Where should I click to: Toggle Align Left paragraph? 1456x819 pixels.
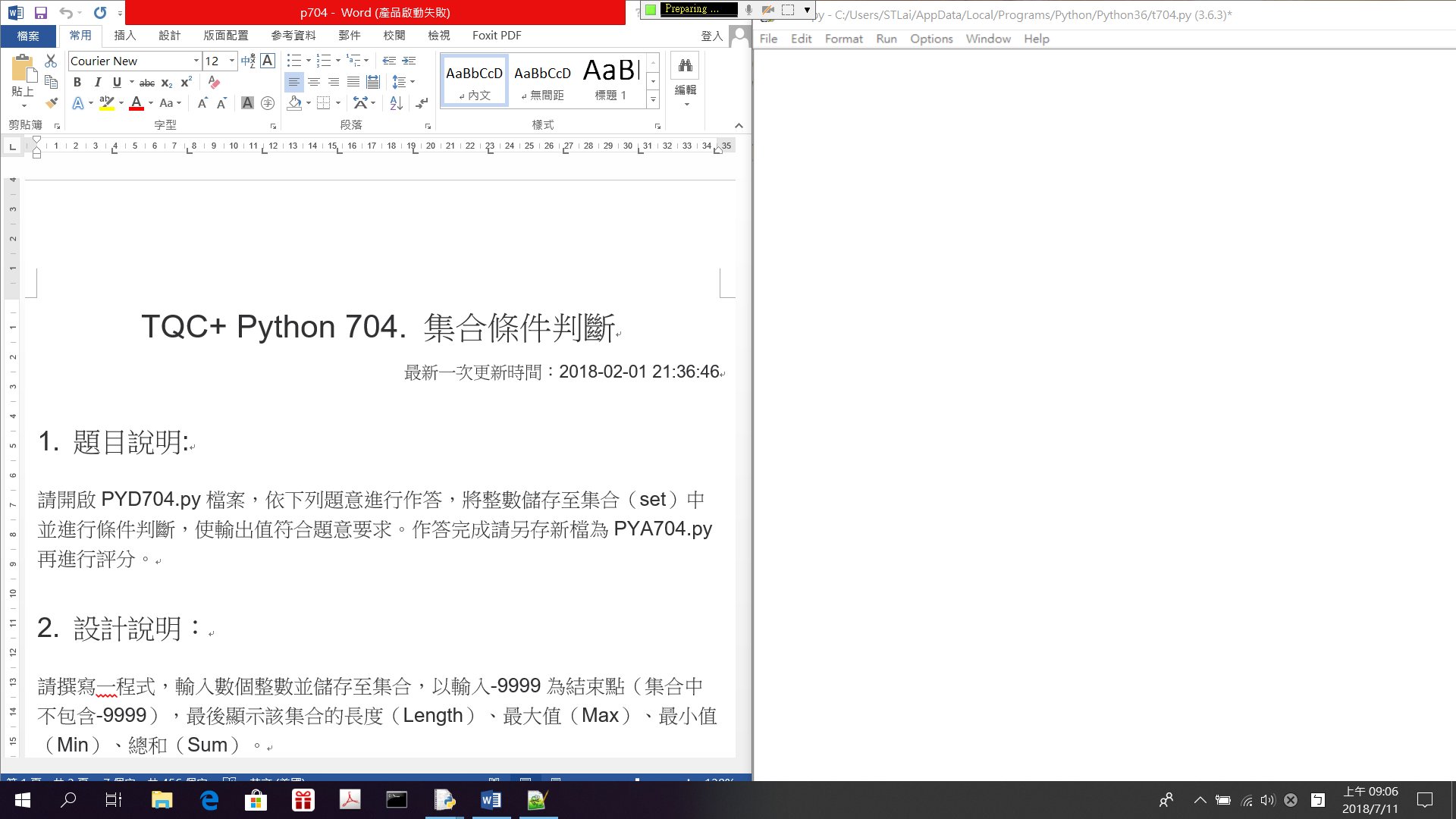(293, 82)
